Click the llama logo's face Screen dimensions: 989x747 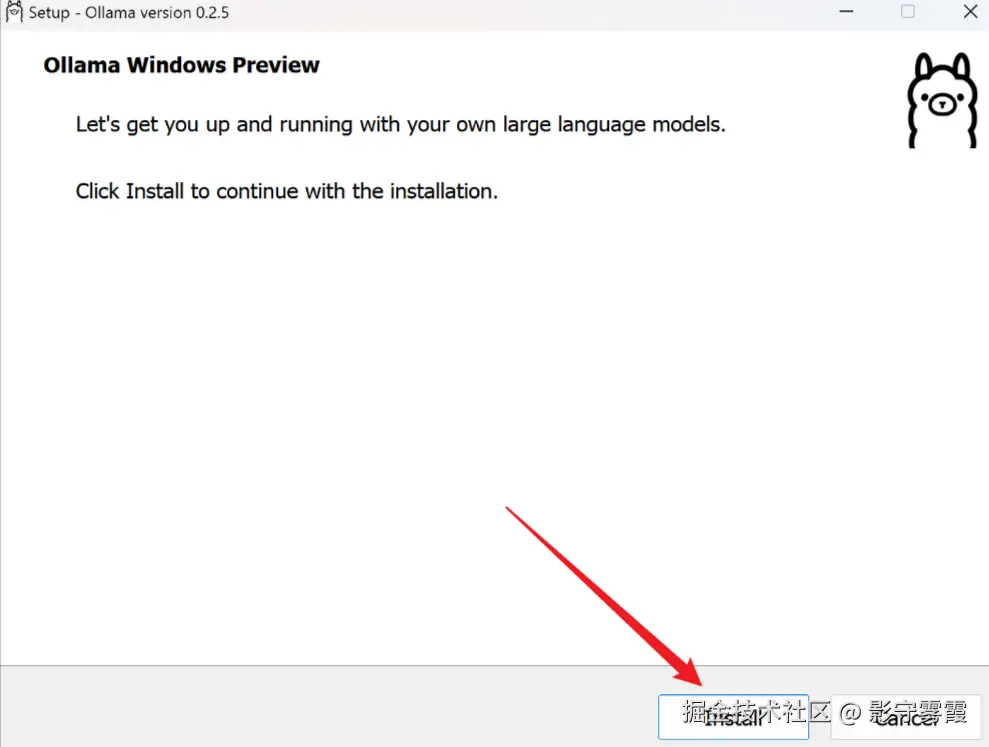point(942,103)
